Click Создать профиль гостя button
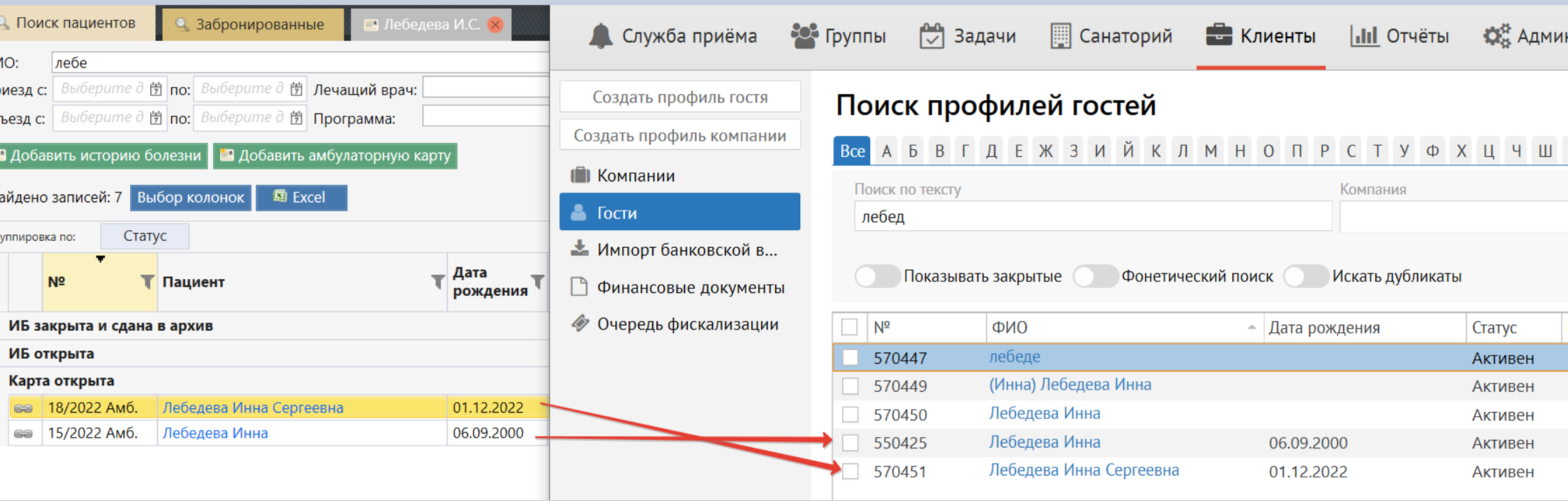This screenshot has height=501, width=1568. click(679, 97)
